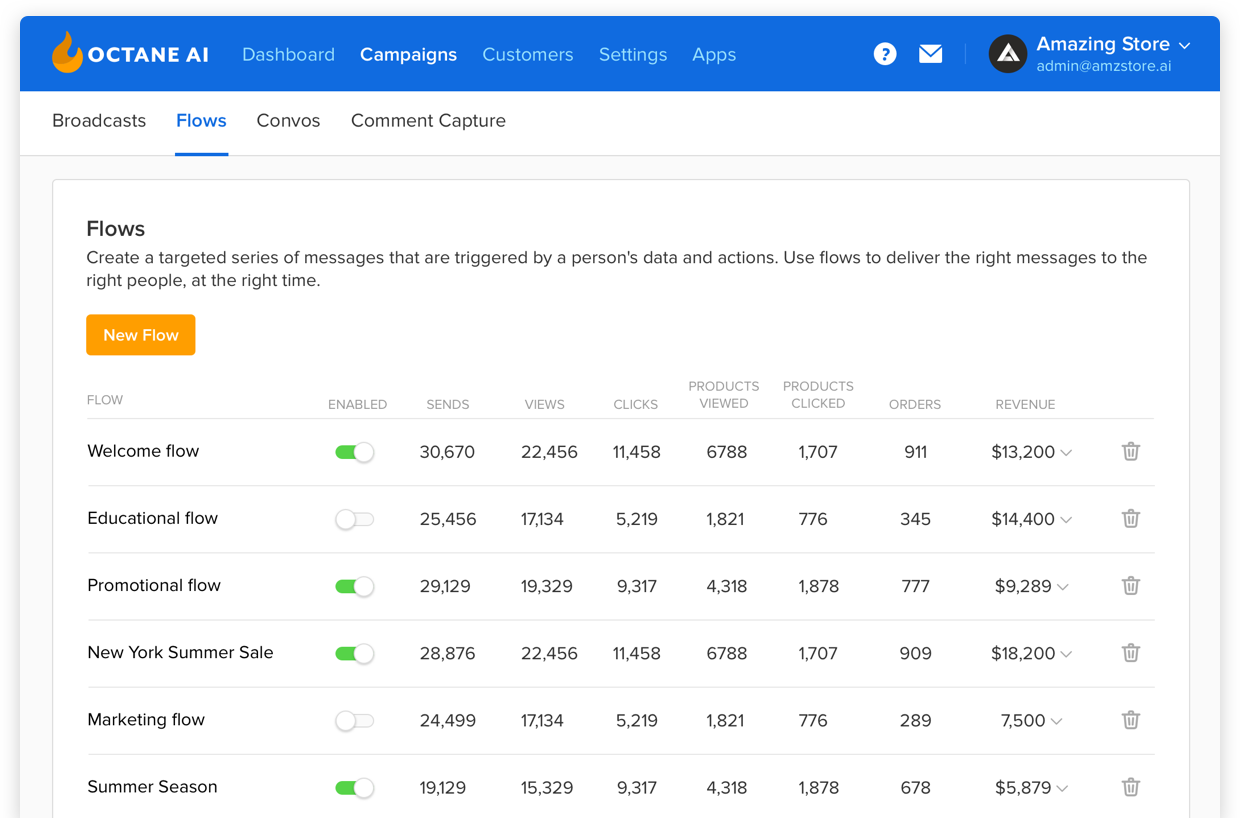The image size is (1240, 818).
Task: Switch to the Comment Capture tab
Action: 428,120
